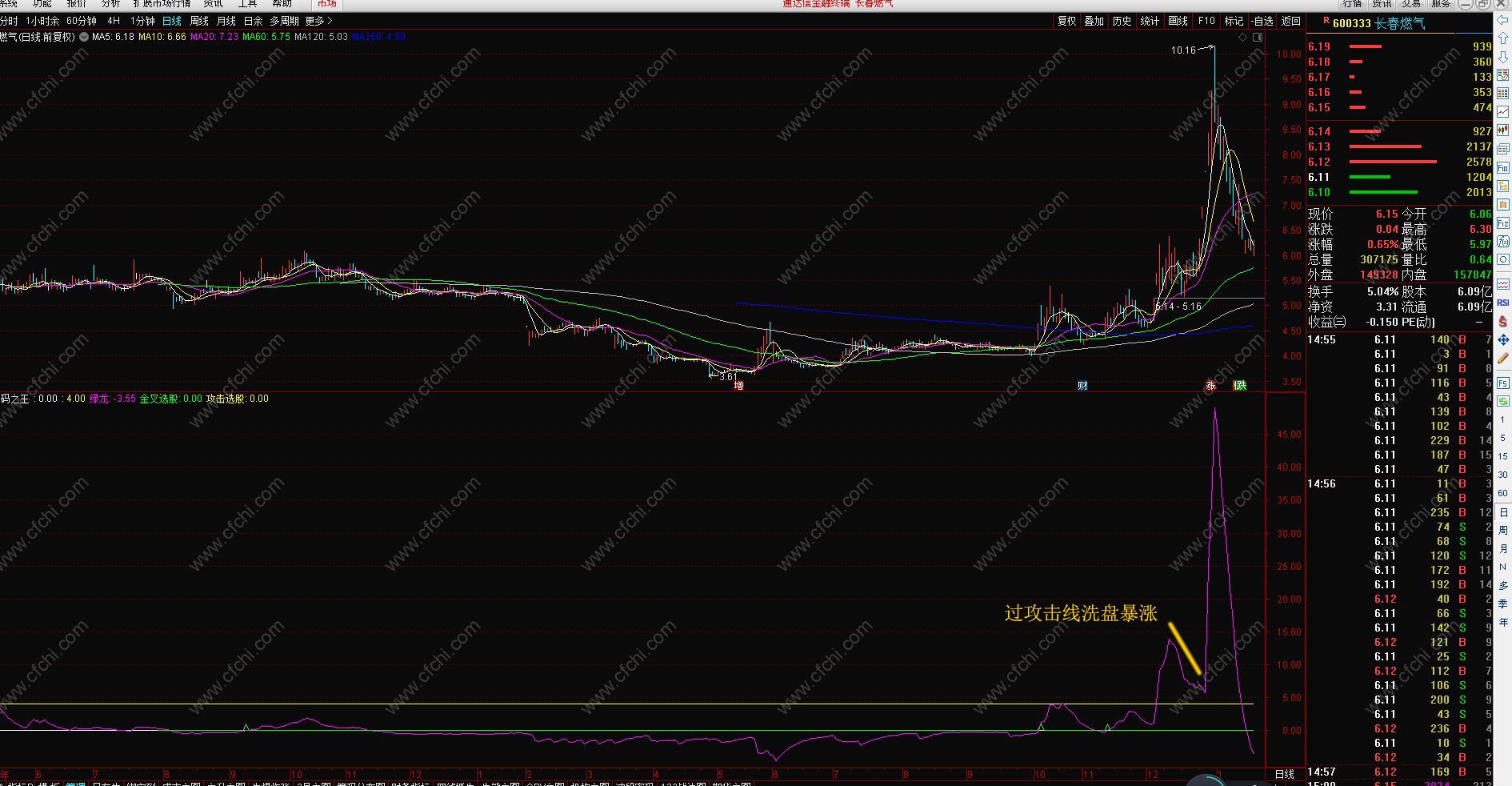Image resolution: width=1512 pixels, height=786 pixels.
Task: Select the pencil drawing tool icon
Action: [1503, 359]
